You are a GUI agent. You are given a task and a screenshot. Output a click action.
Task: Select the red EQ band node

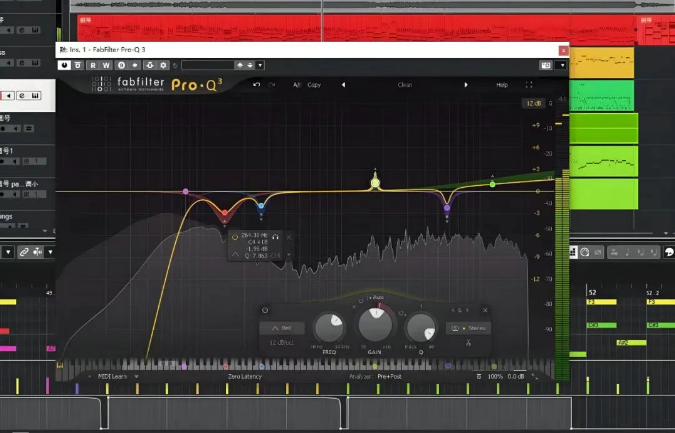pos(225,213)
